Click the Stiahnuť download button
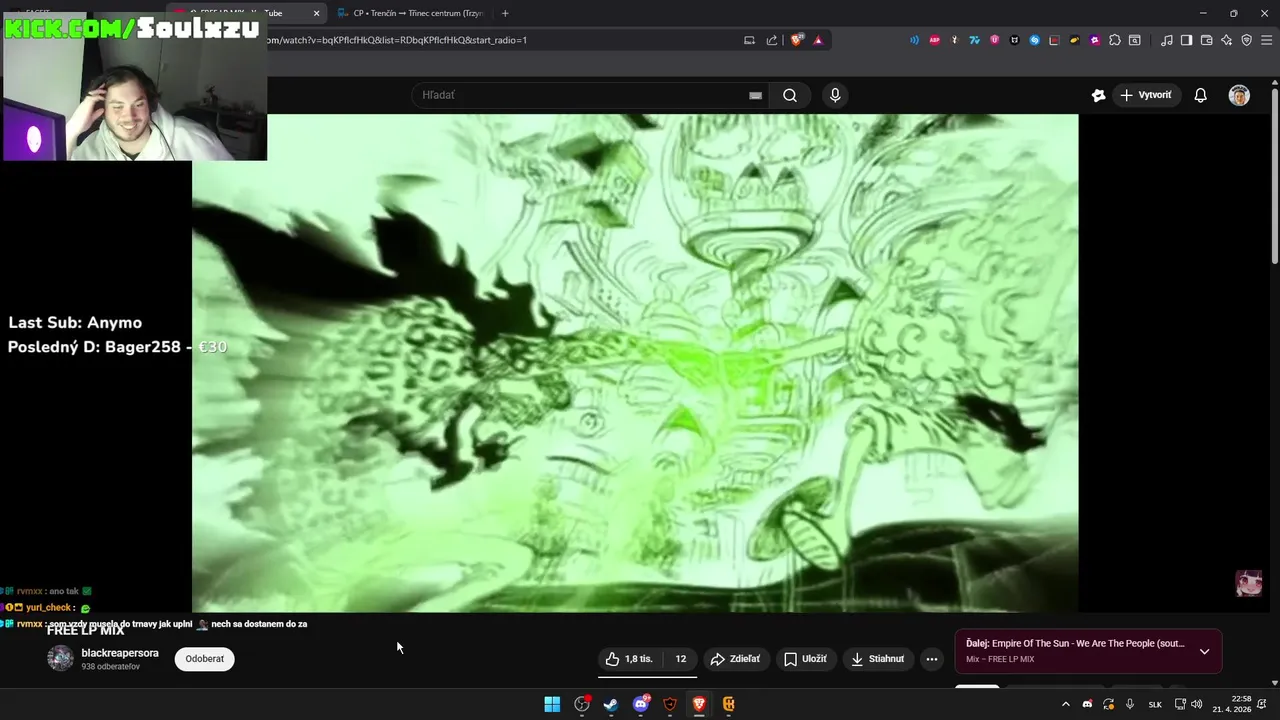 (877, 659)
